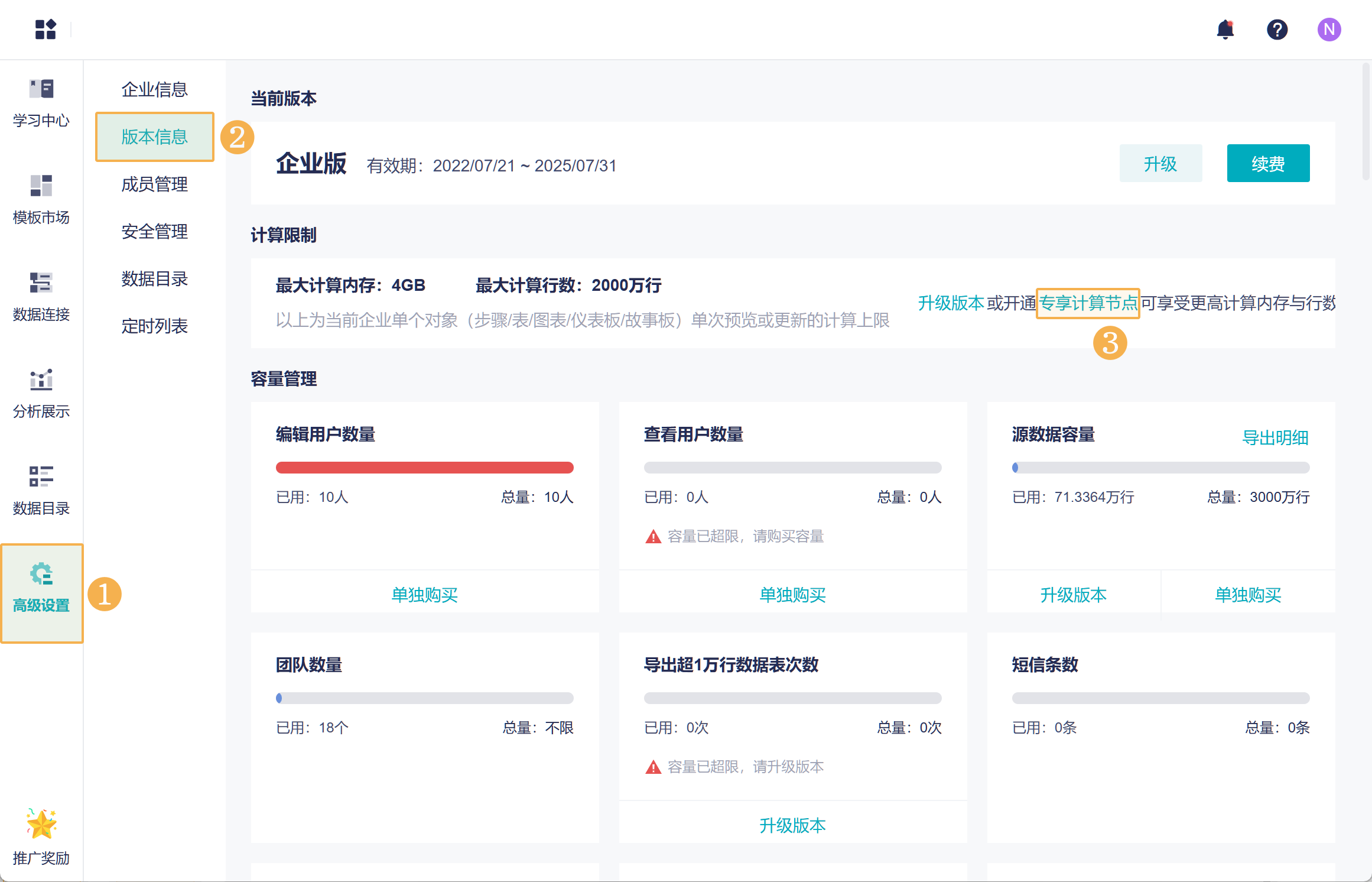1372x882 pixels.
Task: Open 成员管理 menu item
Action: [x=154, y=184]
